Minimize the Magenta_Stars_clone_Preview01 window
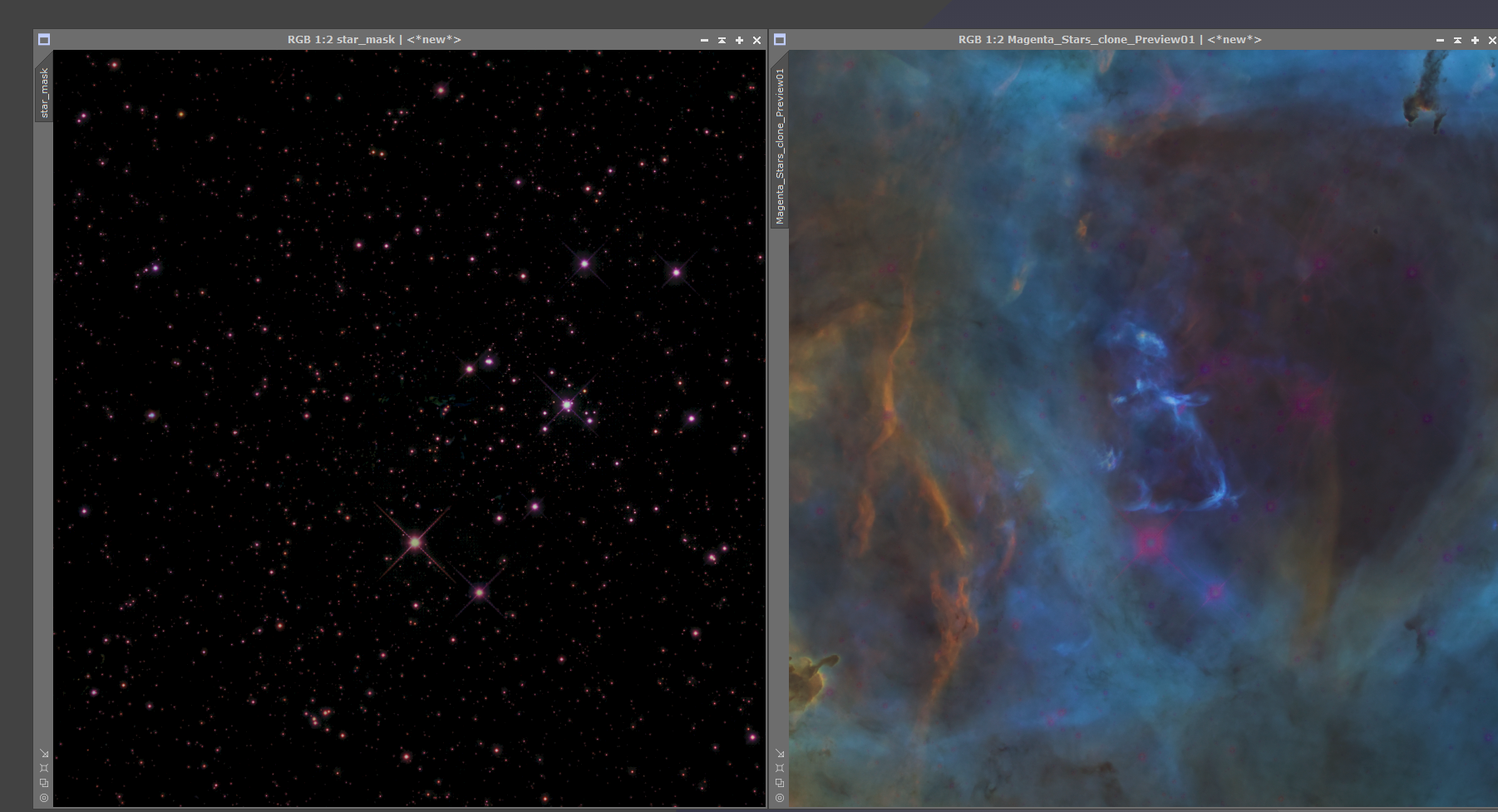 pos(1440,40)
